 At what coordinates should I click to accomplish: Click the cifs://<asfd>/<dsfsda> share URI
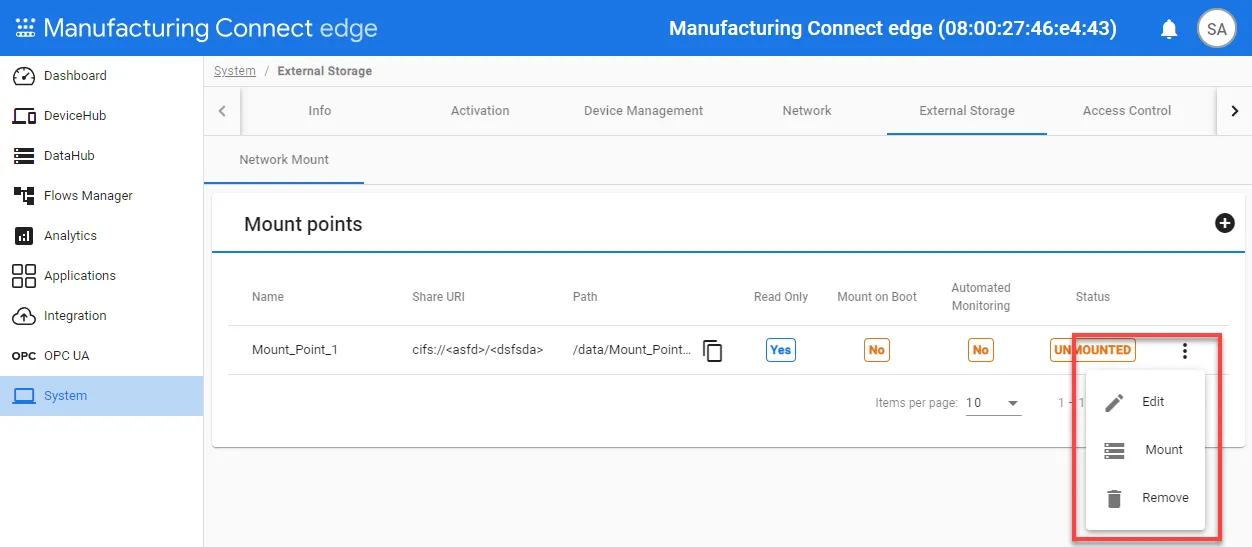478,351
